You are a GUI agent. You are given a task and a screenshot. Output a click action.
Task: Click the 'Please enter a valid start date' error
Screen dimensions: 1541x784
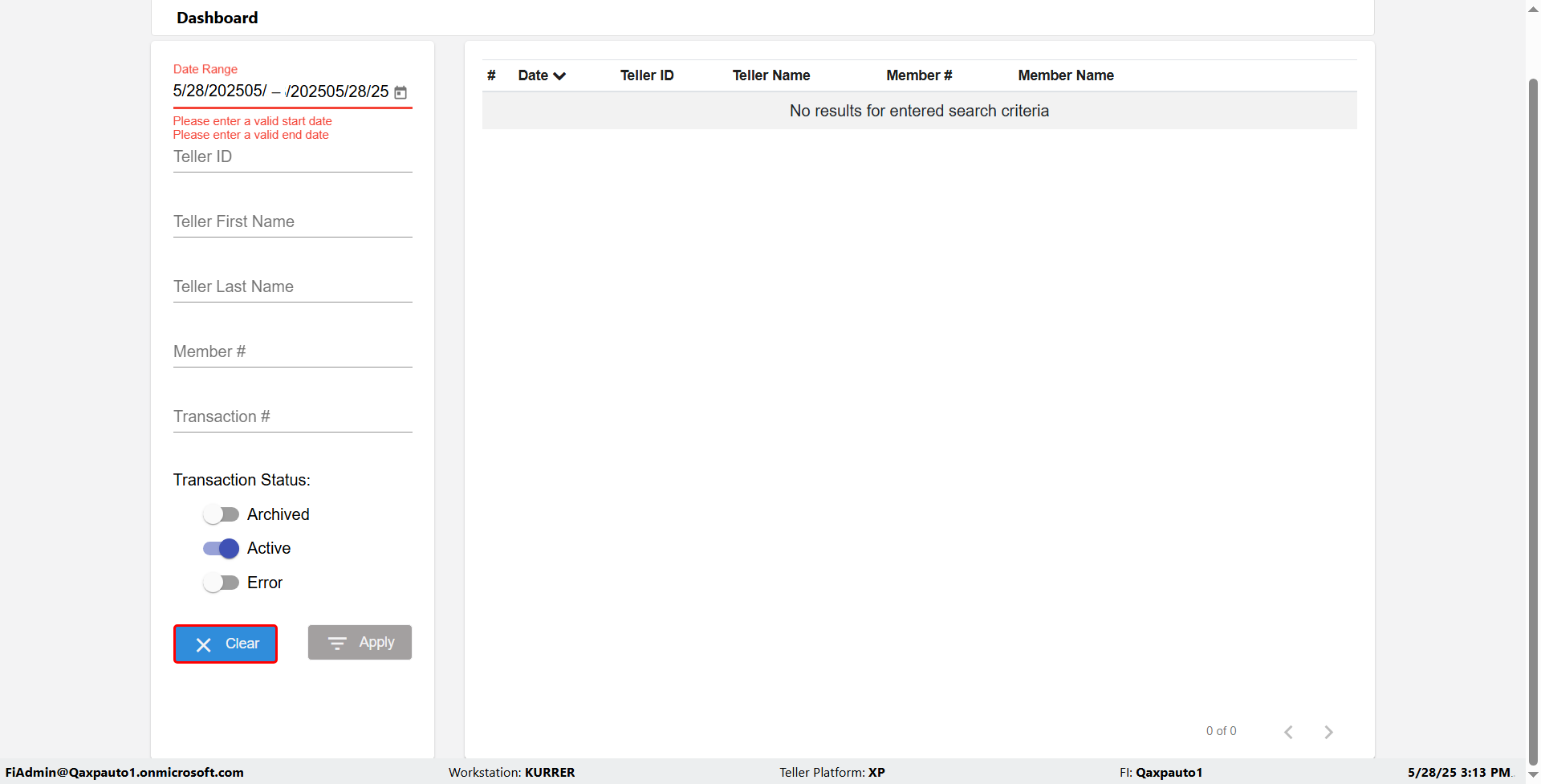coord(253,121)
